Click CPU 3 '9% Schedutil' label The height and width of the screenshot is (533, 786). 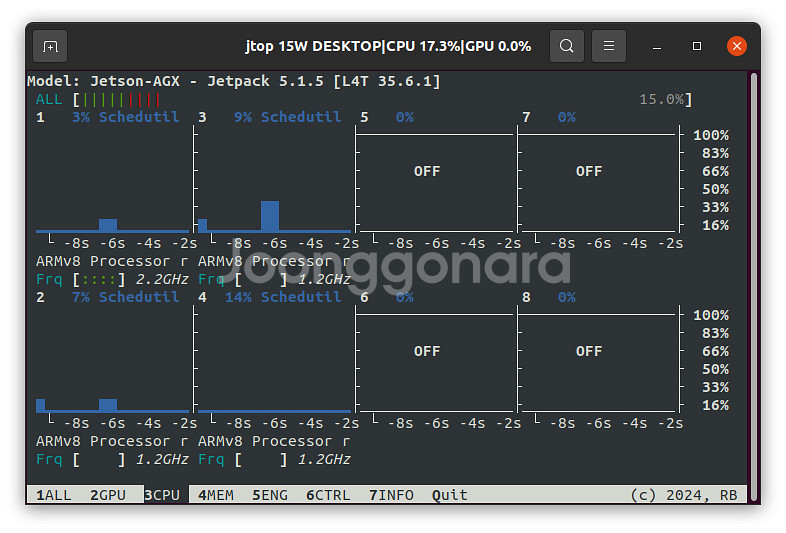[x=287, y=117]
